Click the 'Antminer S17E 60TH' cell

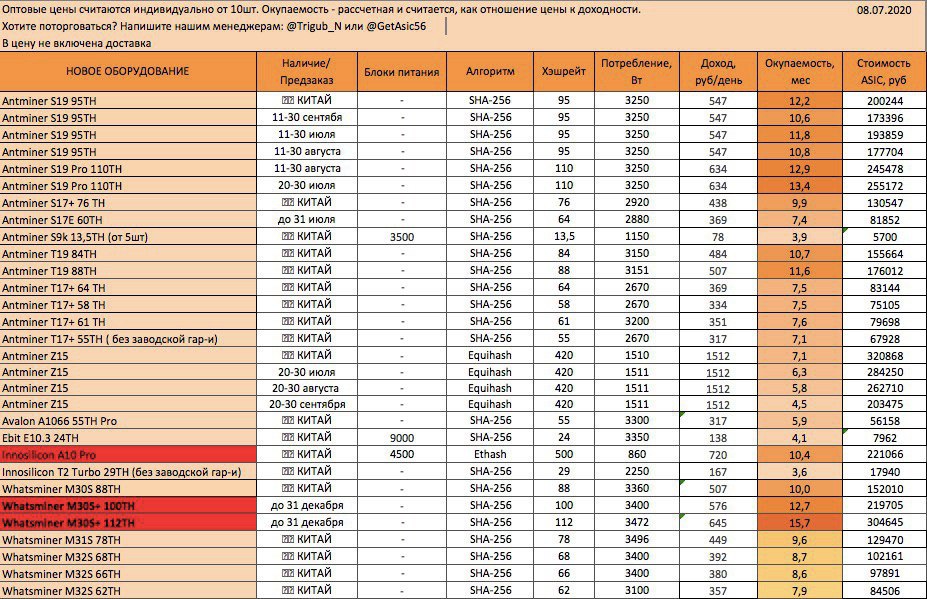pos(128,220)
